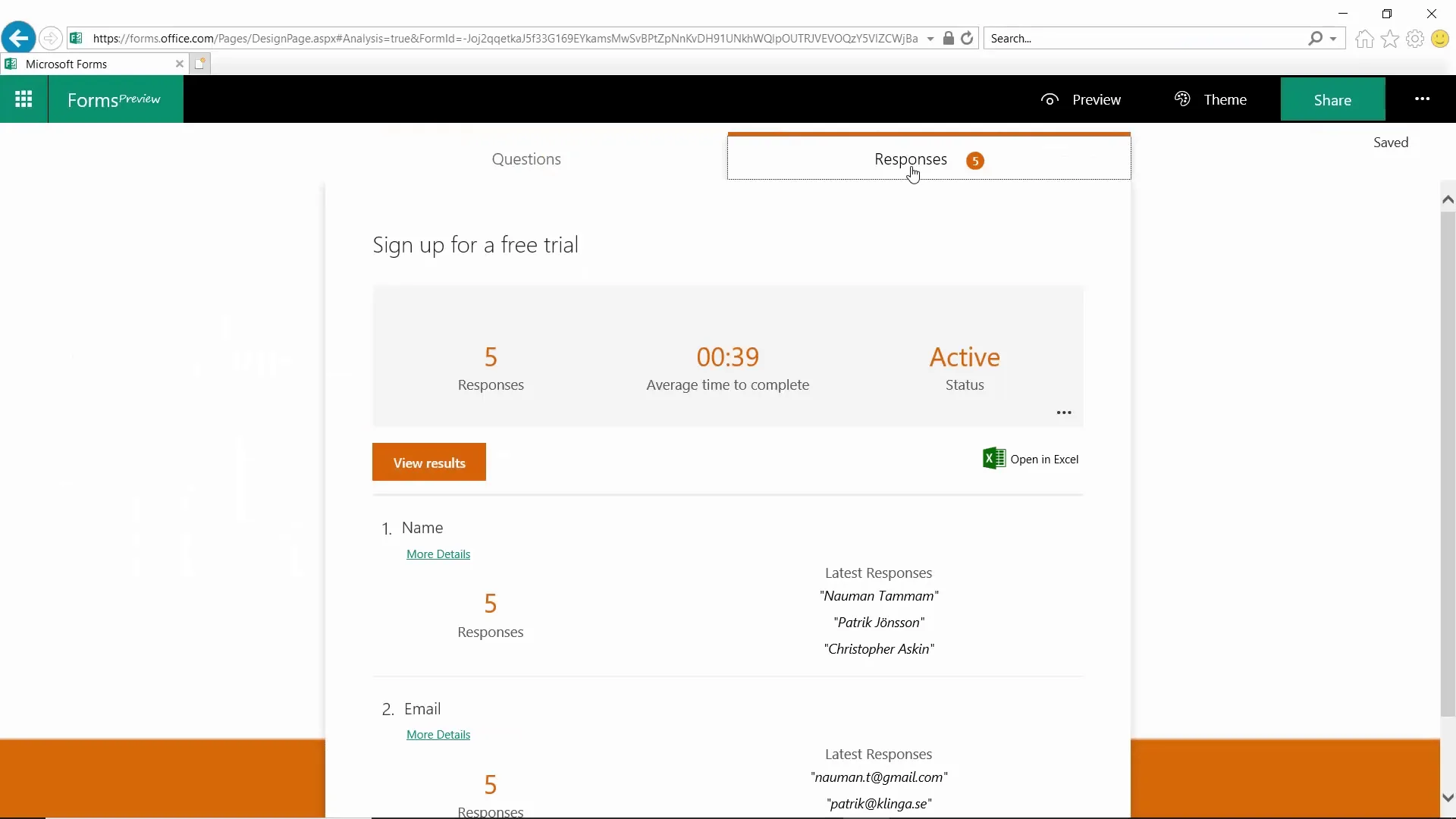Click the Preview label in header

[1097, 99]
